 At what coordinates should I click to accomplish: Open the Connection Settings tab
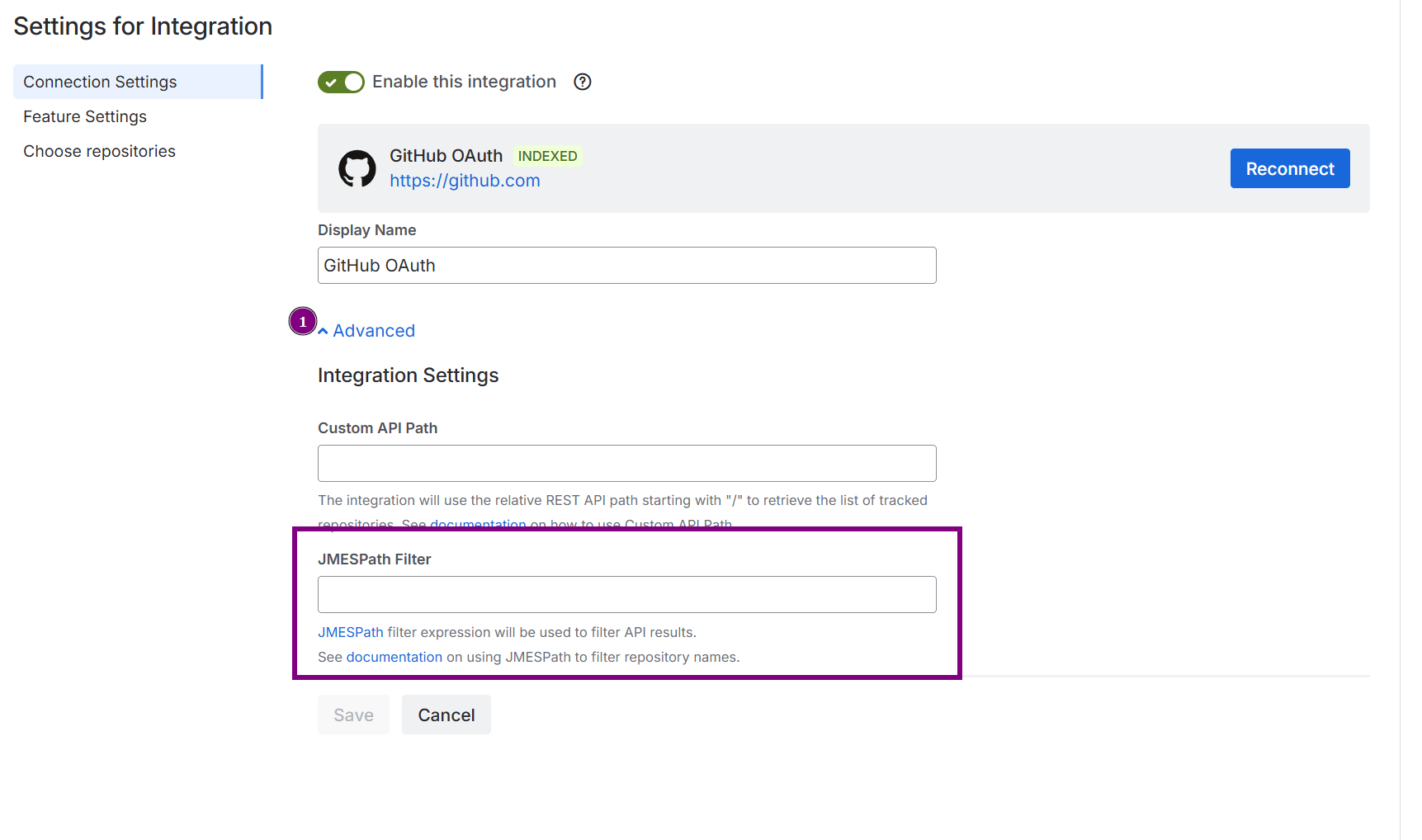100,82
